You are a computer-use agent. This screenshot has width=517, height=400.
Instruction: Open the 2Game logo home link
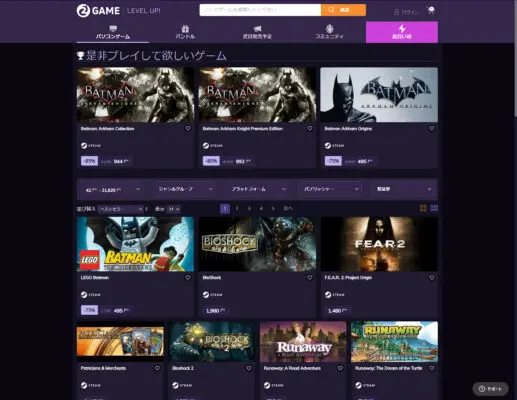pos(98,11)
